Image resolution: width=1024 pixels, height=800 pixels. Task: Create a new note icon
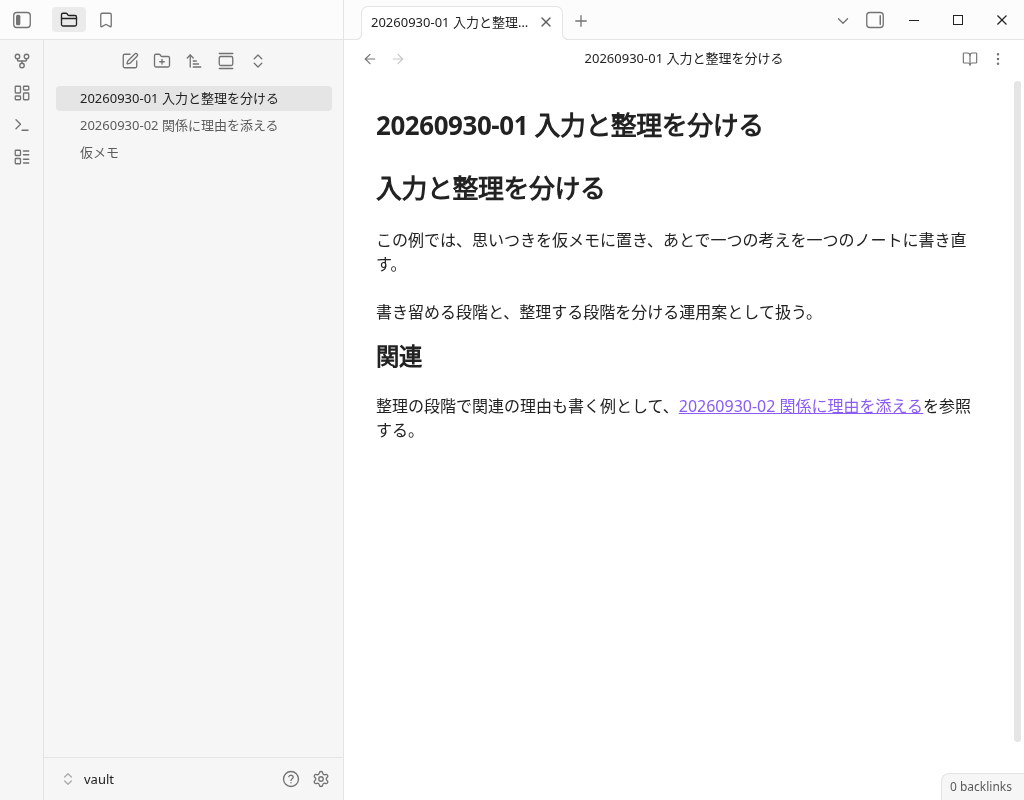[130, 61]
